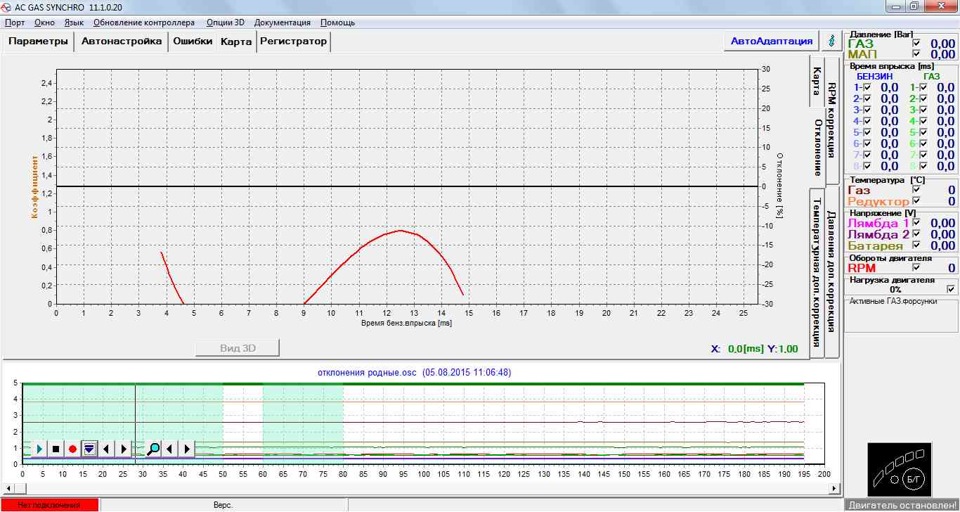Toggle the Нагрузка двигателя checkbox
Viewport: 960px width, 512px height.
[x=950, y=289]
